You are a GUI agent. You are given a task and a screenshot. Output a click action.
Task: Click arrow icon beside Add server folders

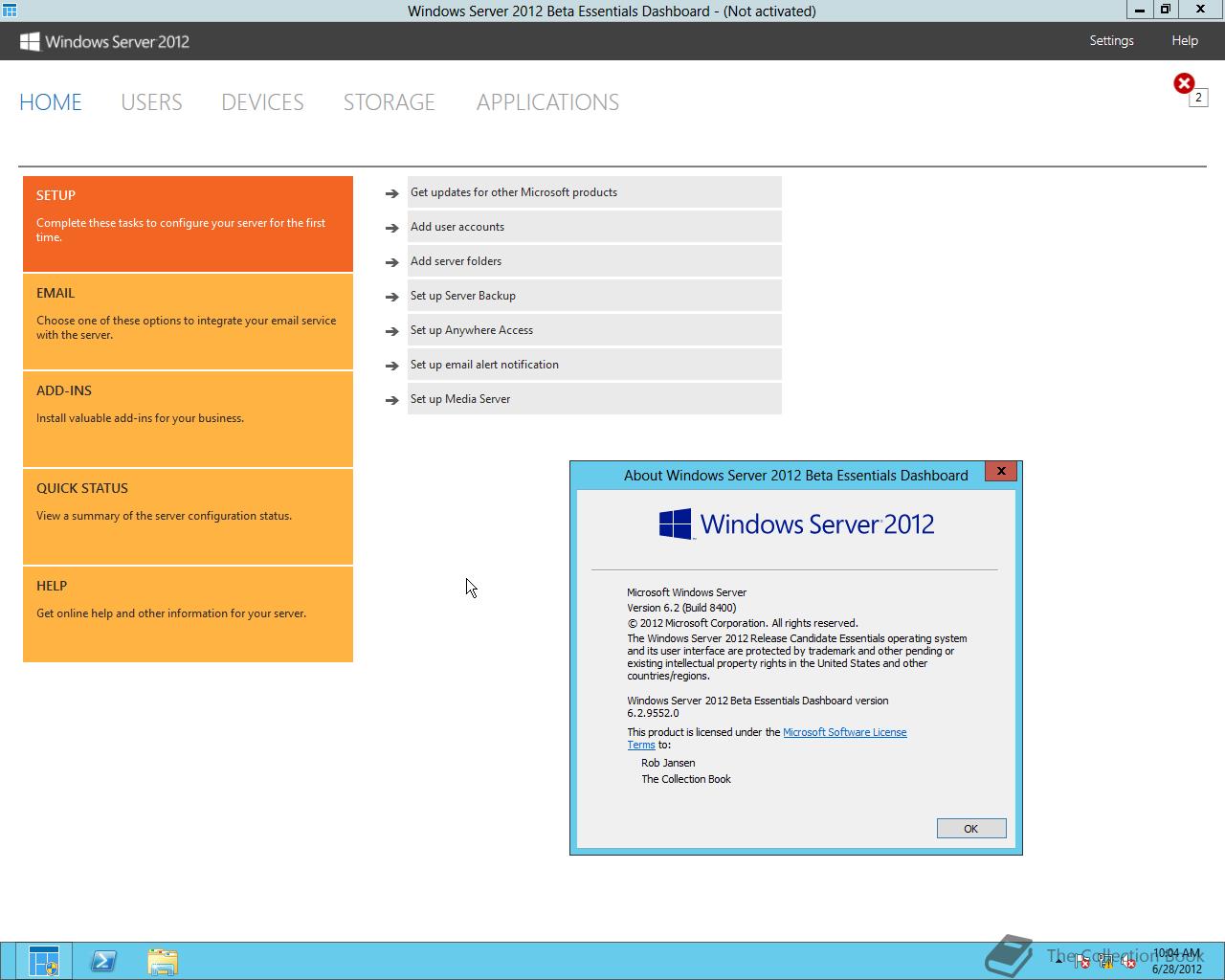pyautogui.click(x=391, y=262)
